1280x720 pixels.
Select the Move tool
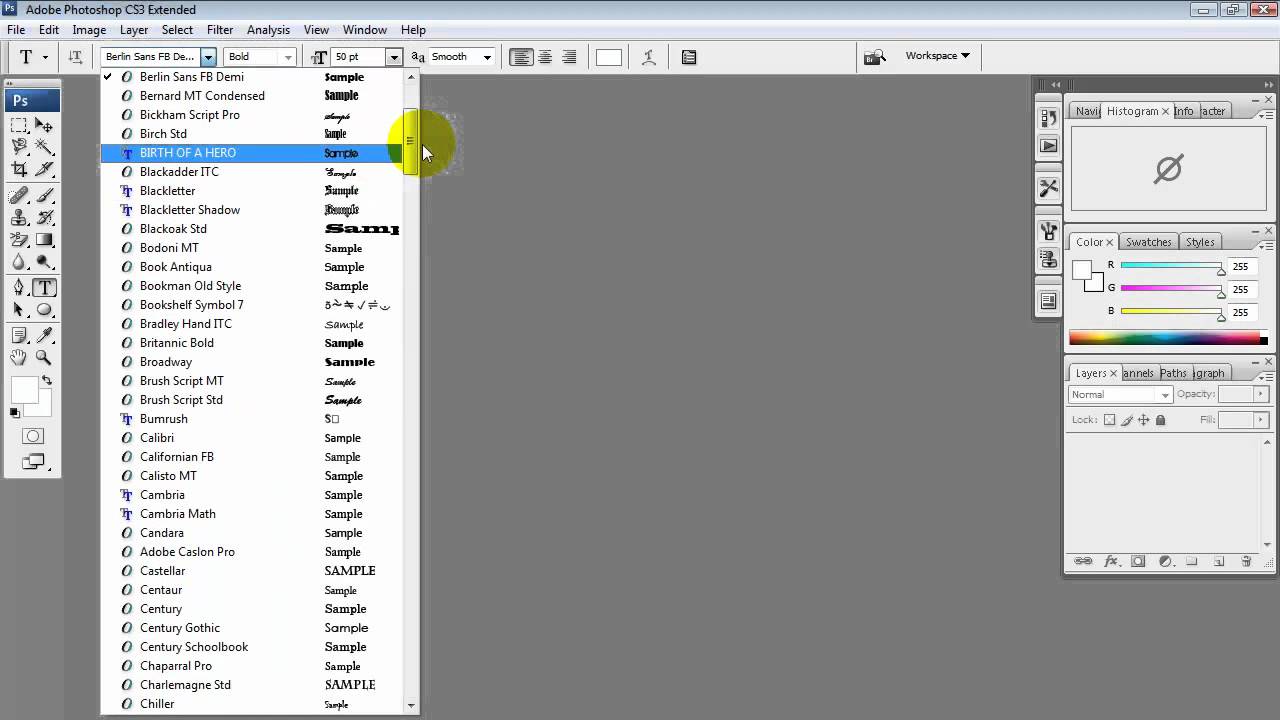44,125
